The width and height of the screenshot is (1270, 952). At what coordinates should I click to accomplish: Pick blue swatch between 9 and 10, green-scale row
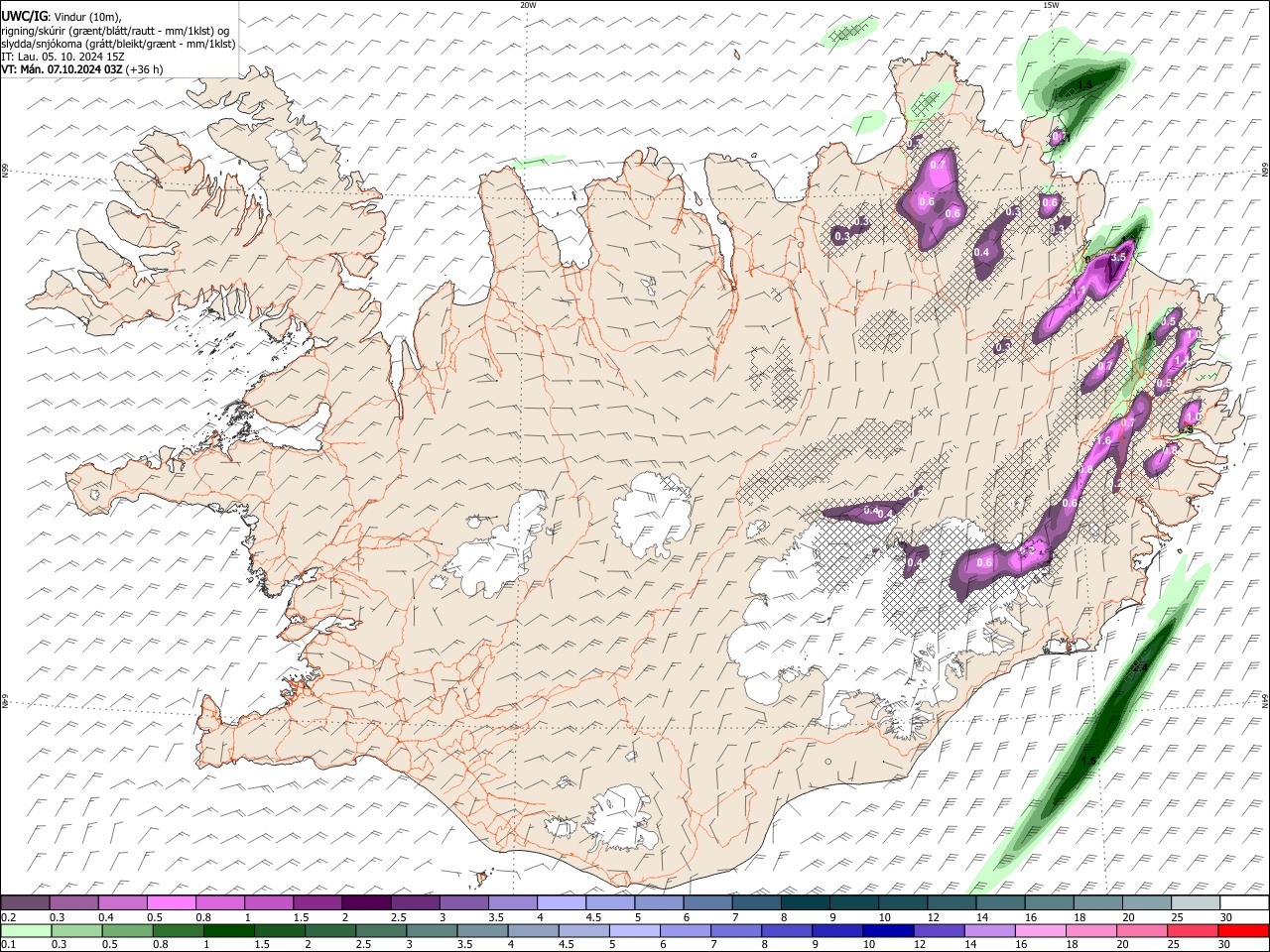point(837,930)
